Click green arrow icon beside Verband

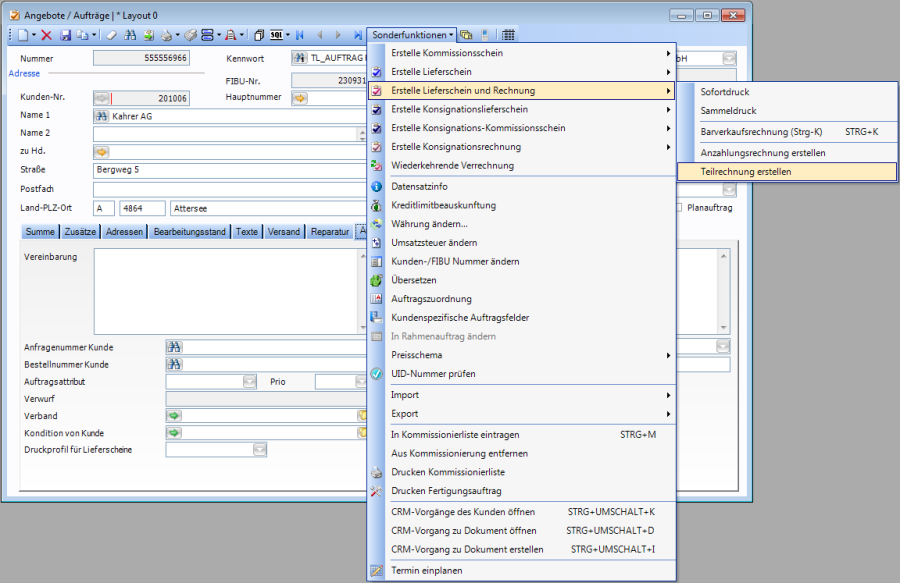tap(174, 415)
